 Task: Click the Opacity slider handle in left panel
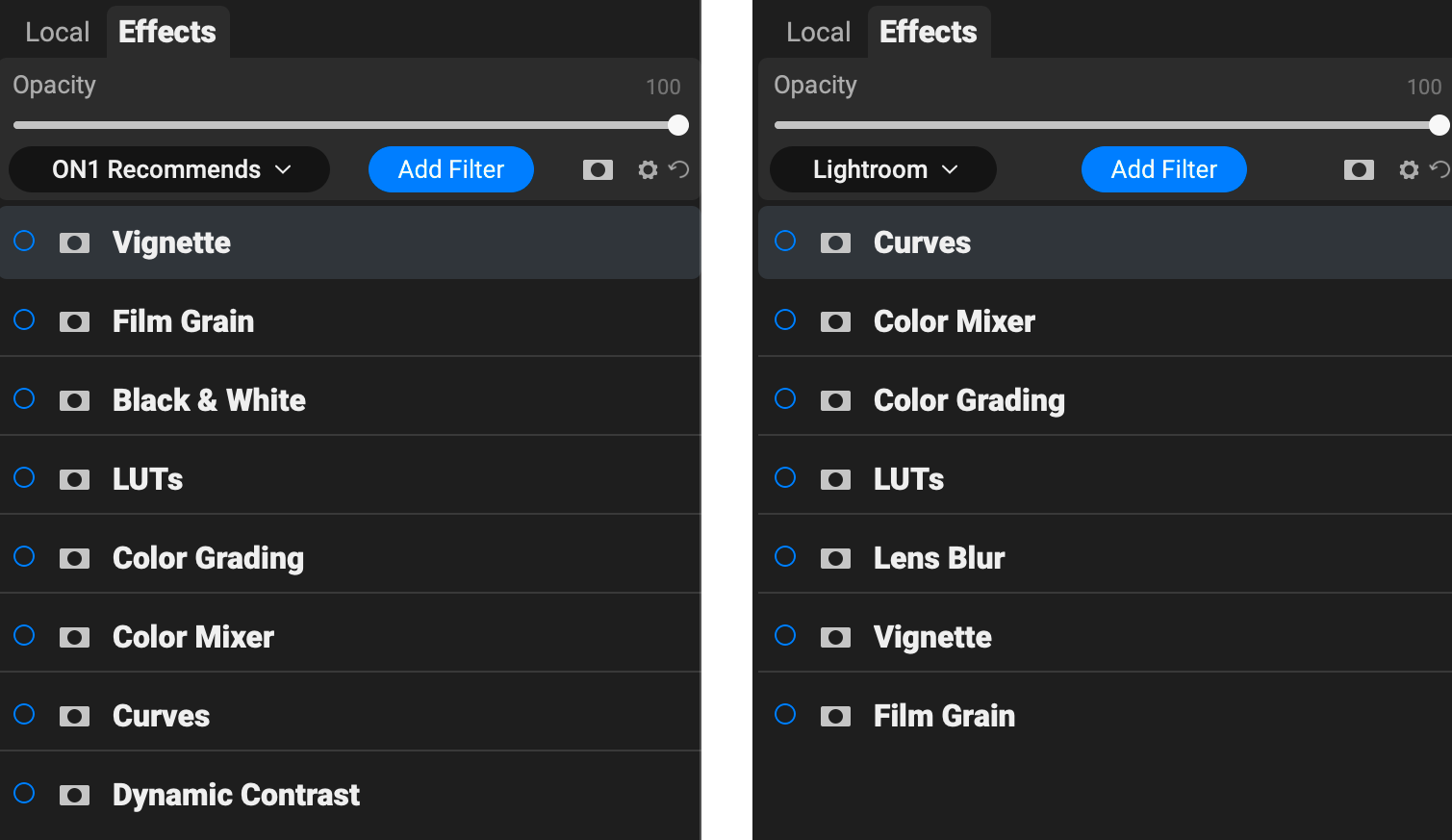coord(678,125)
